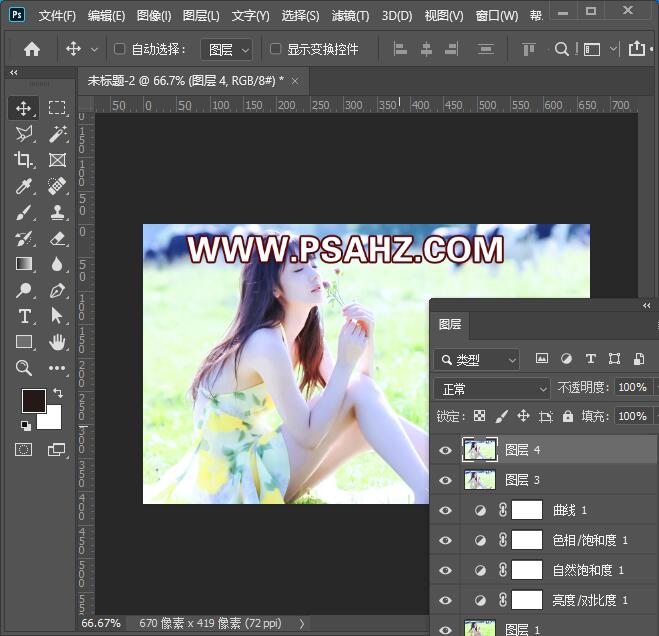This screenshot has width=659, height=636.
Task: Select the Rectangular Marquee tool
Action: click(57, 108)
